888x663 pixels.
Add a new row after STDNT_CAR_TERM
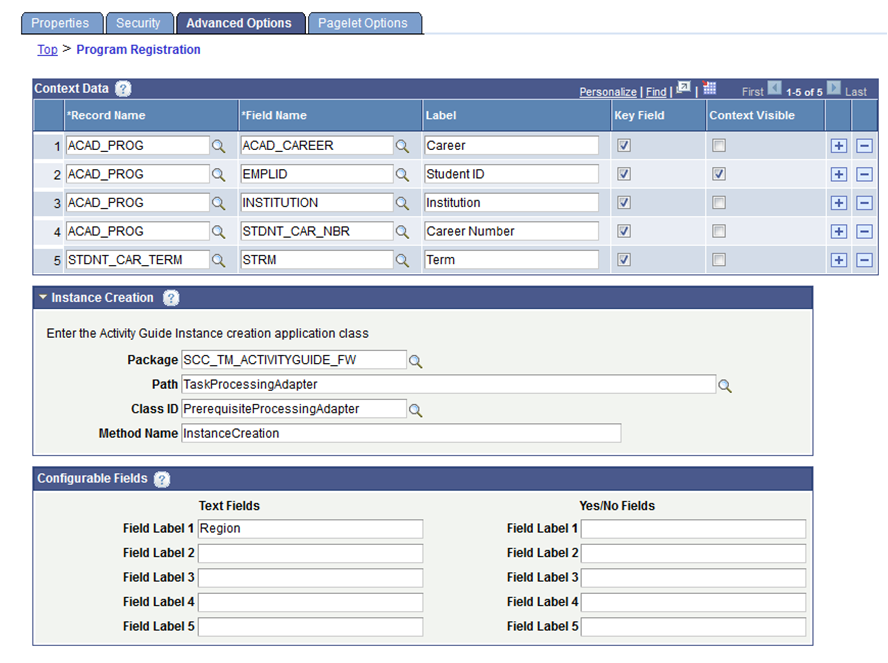click(x=840, y=259)
